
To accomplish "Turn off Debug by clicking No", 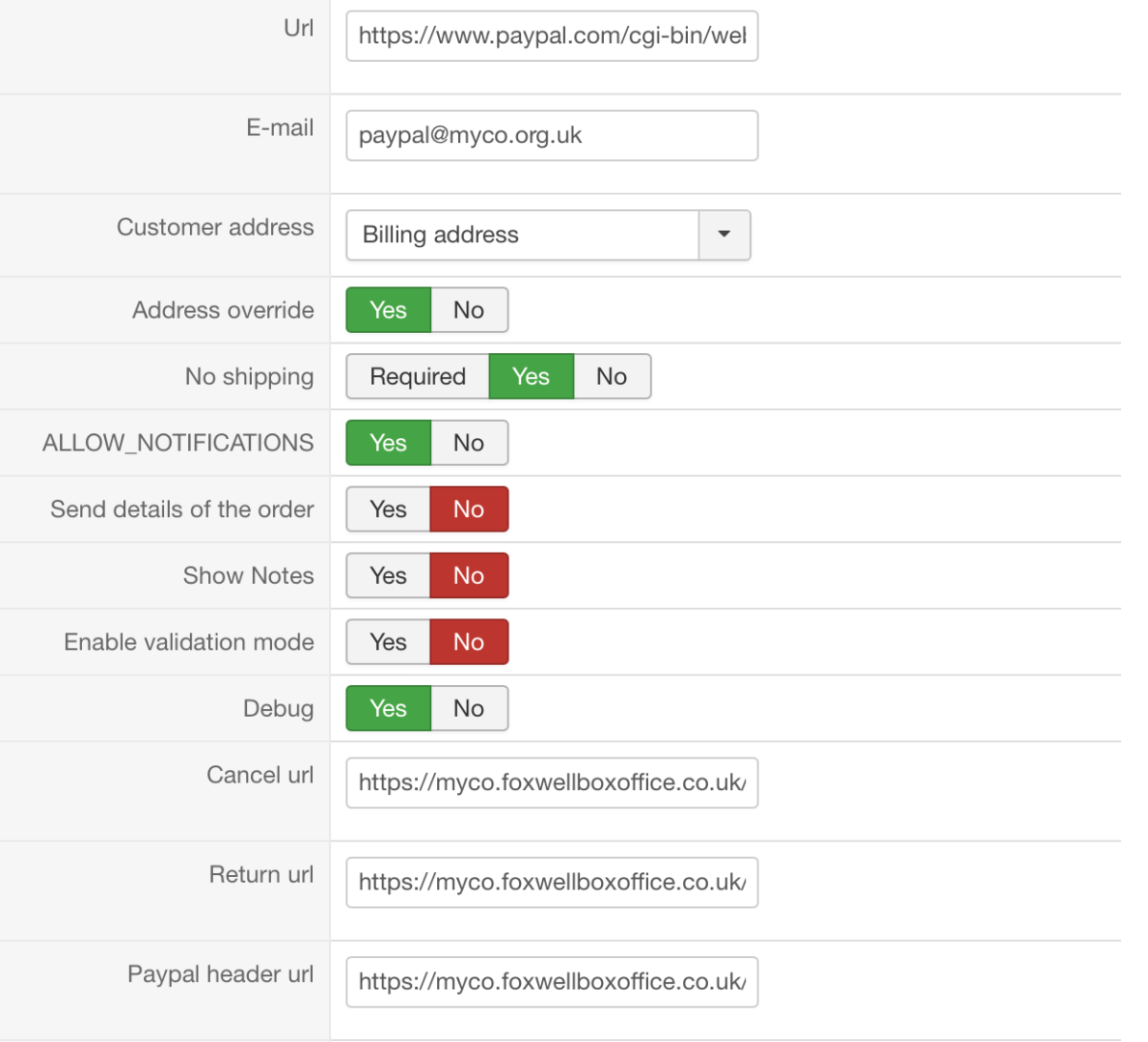I will (x=469, y=708).
